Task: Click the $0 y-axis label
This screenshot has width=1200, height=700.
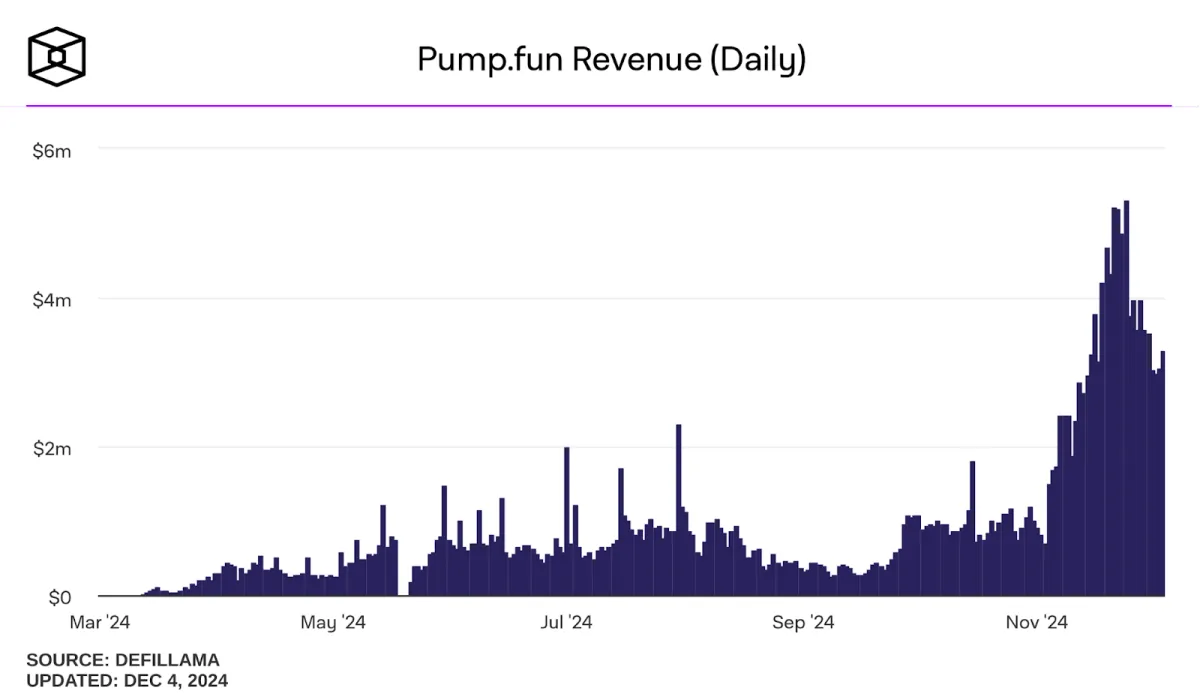Action: [x=59, y=597]
